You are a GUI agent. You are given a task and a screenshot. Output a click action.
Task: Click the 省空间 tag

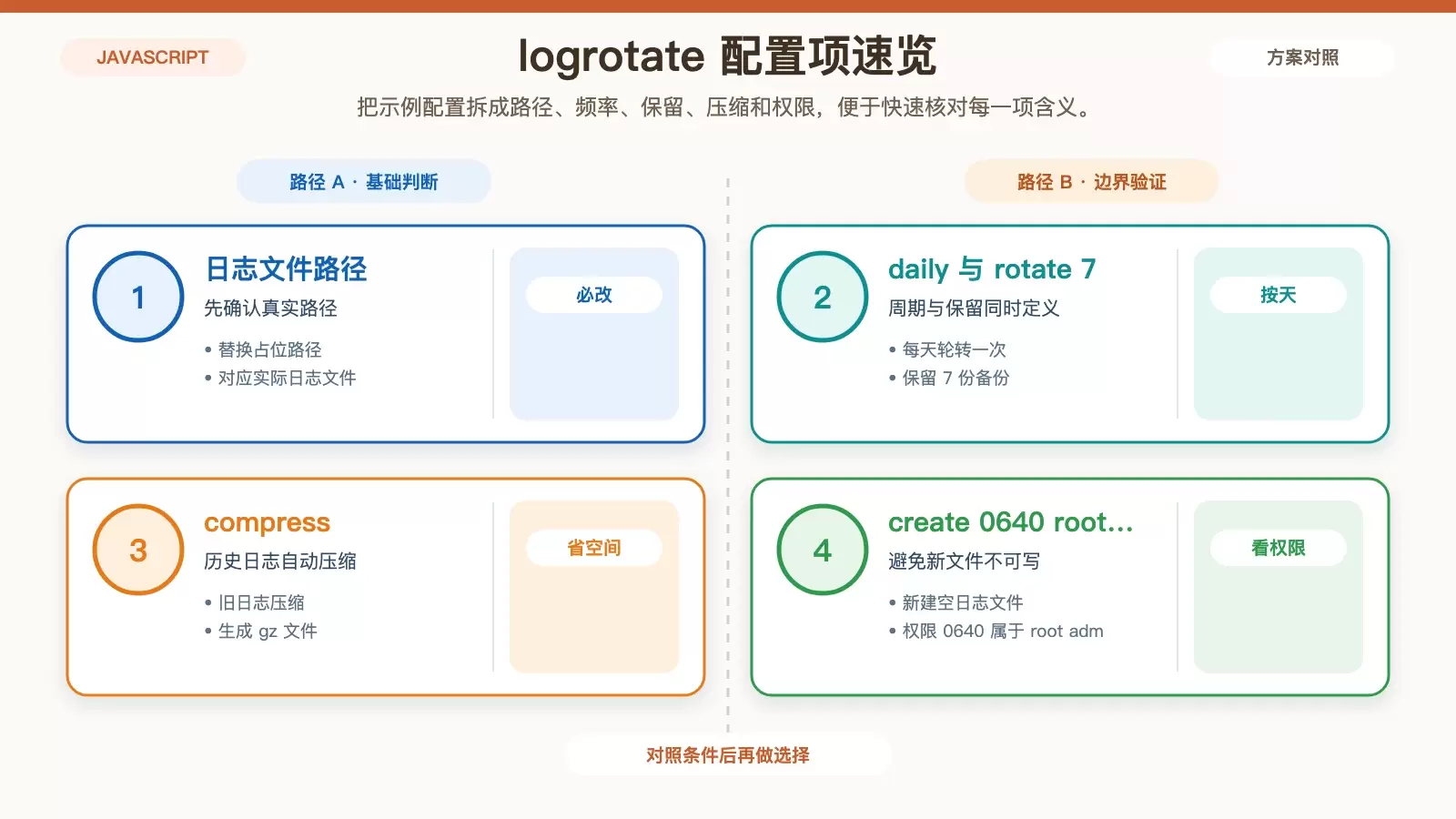click(x=594, y=548)
